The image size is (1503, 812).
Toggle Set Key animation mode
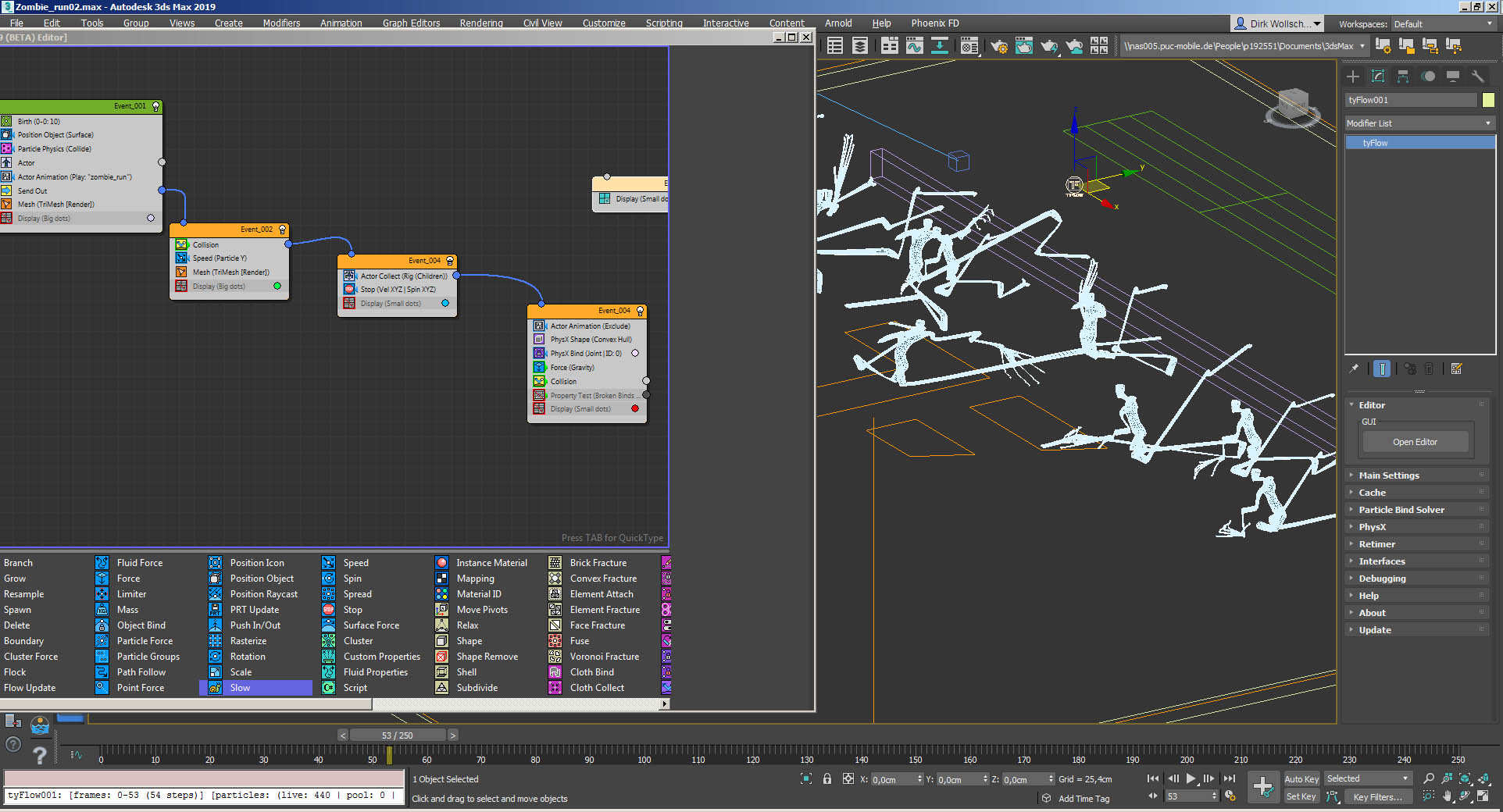tap(1301, 796)
